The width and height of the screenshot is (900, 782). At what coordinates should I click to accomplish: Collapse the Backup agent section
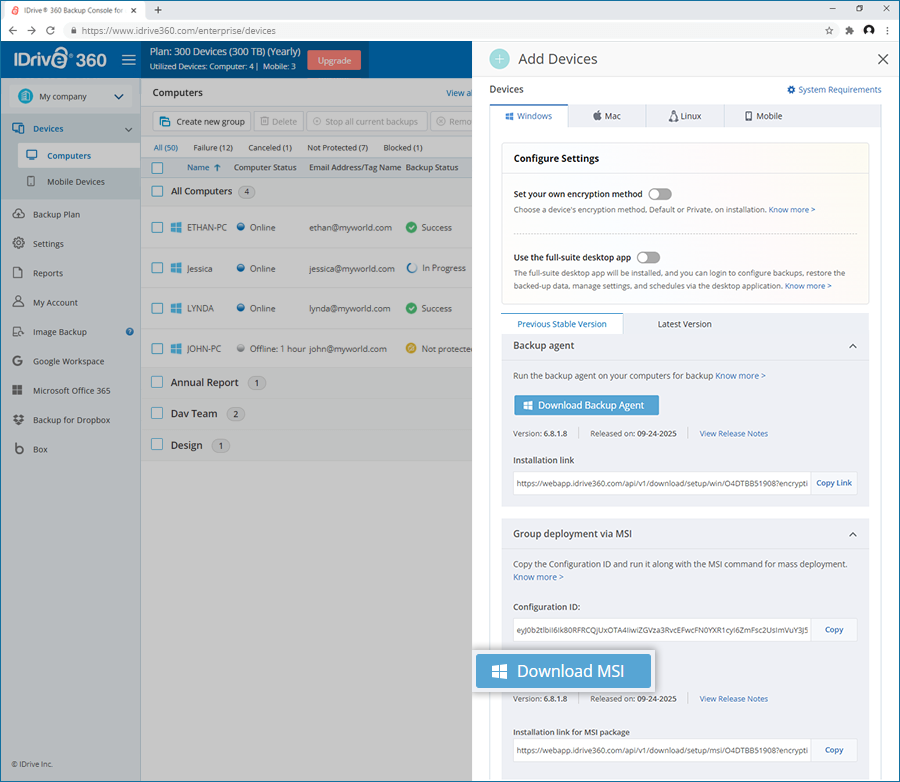pyautogui.click(x=852, y=346)
